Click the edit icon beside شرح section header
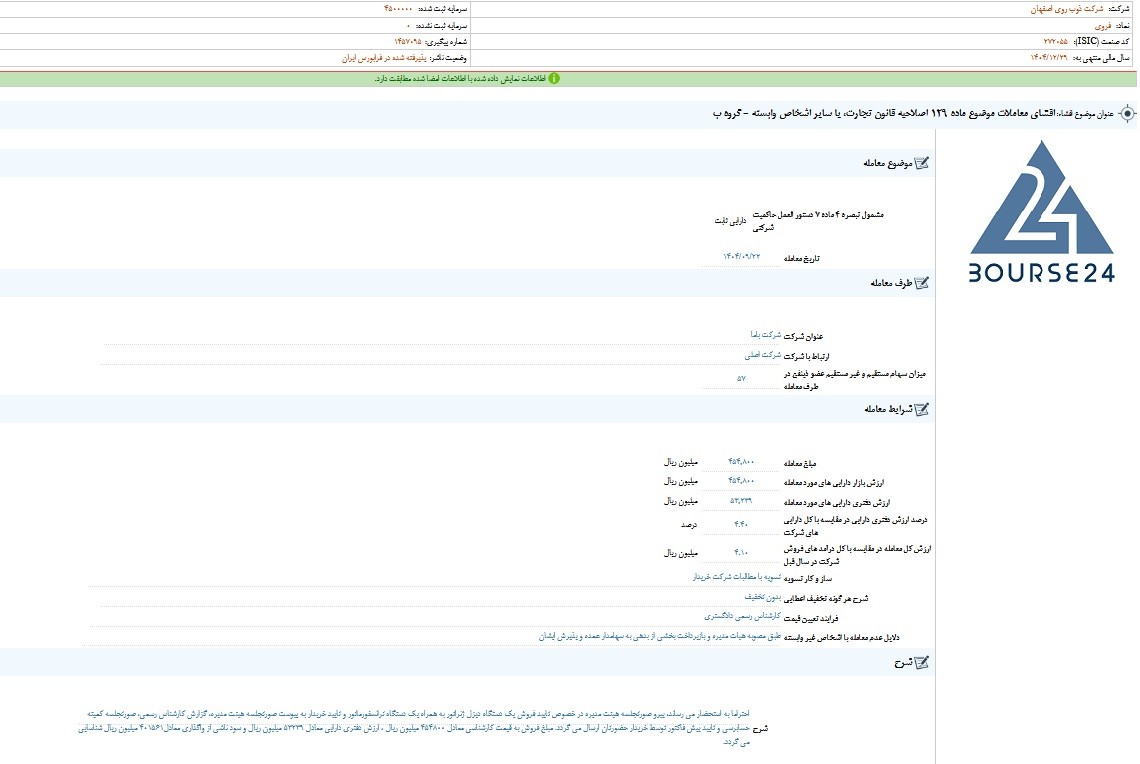The height and width of the screenshot is (764, 1140). [x=921, y=662]
